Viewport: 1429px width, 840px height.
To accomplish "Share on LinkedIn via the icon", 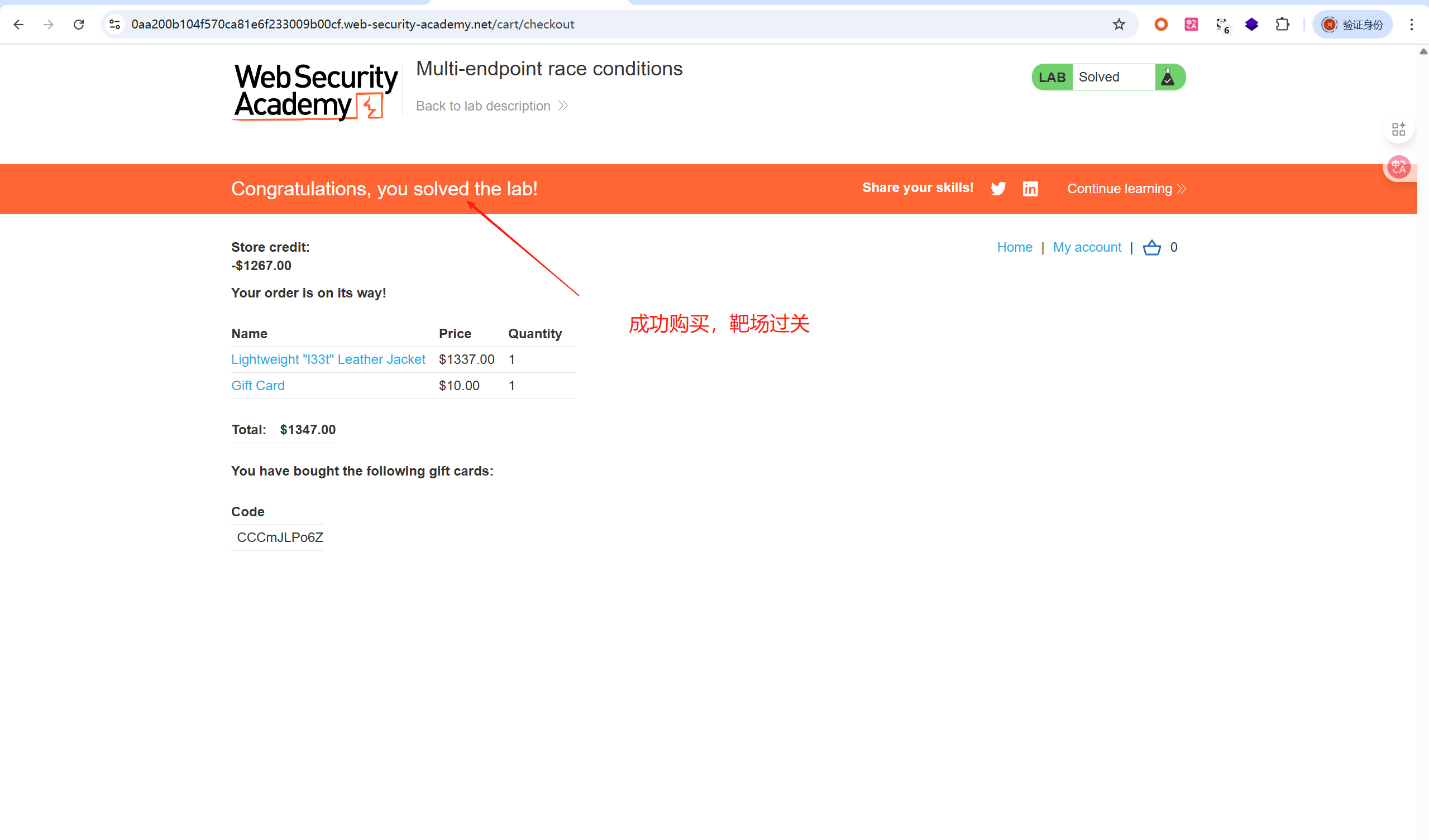I will [1030, 189].
